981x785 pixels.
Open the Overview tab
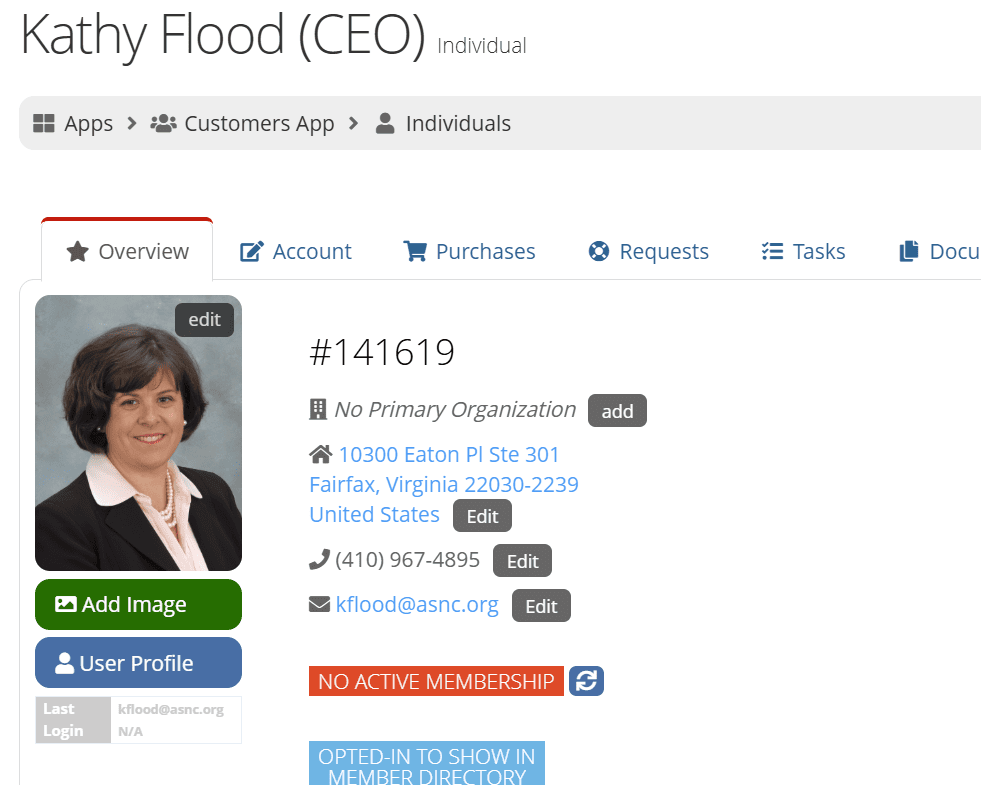tap(127, 251)
